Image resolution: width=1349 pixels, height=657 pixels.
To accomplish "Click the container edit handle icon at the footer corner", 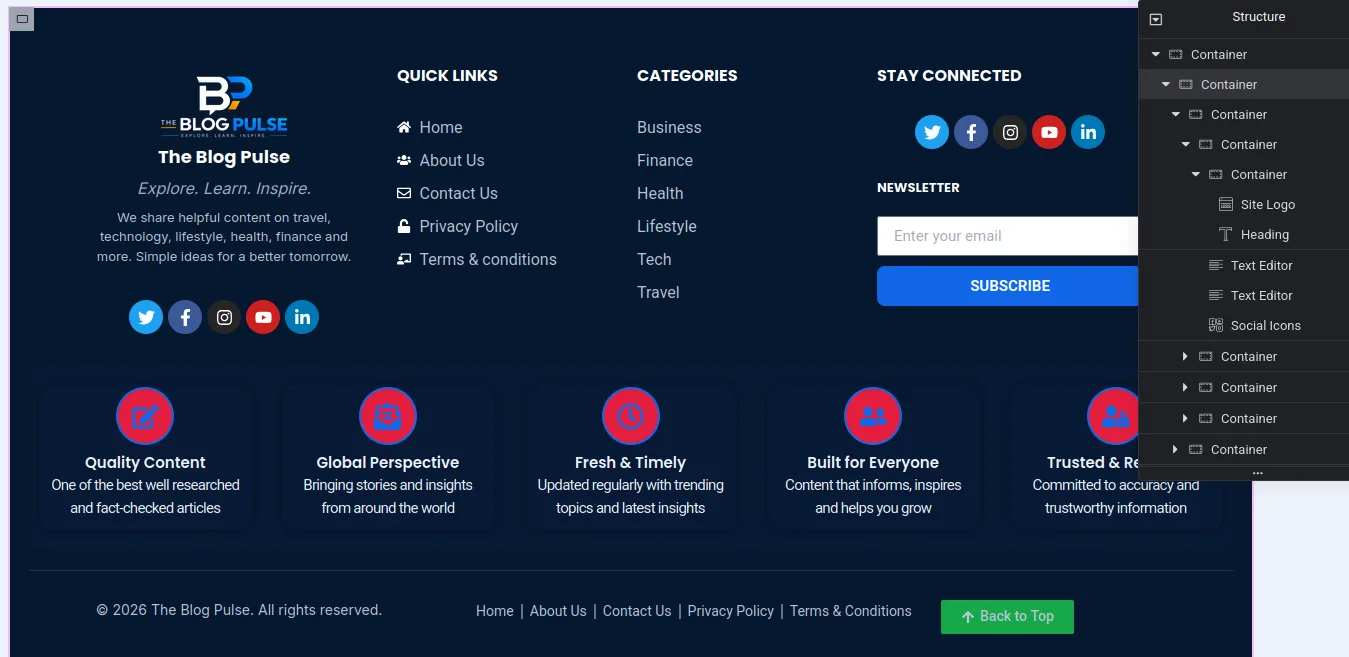I will coord(22,19).
